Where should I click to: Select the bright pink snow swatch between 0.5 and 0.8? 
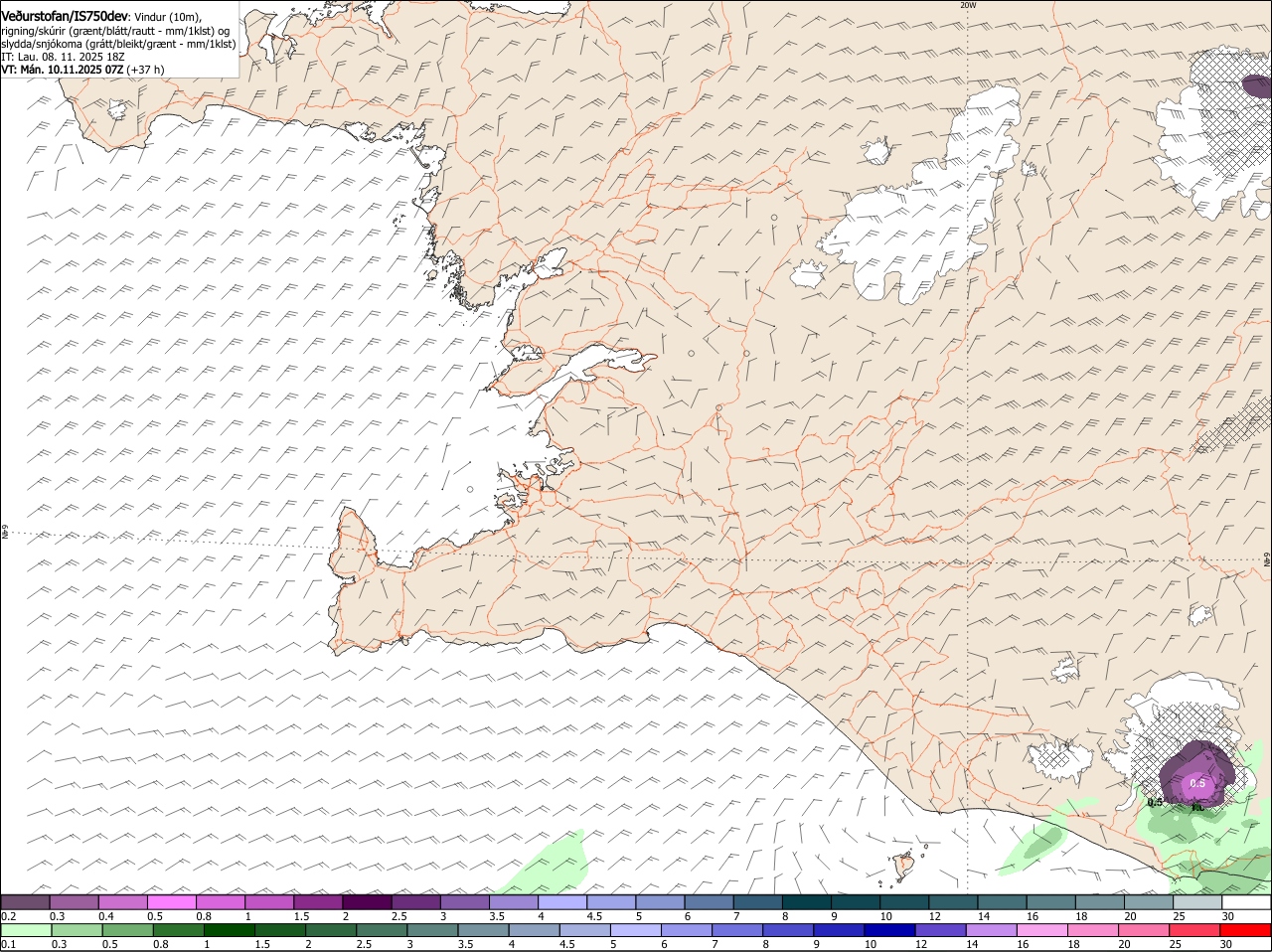pyautogui.click(x=171, y=902)
